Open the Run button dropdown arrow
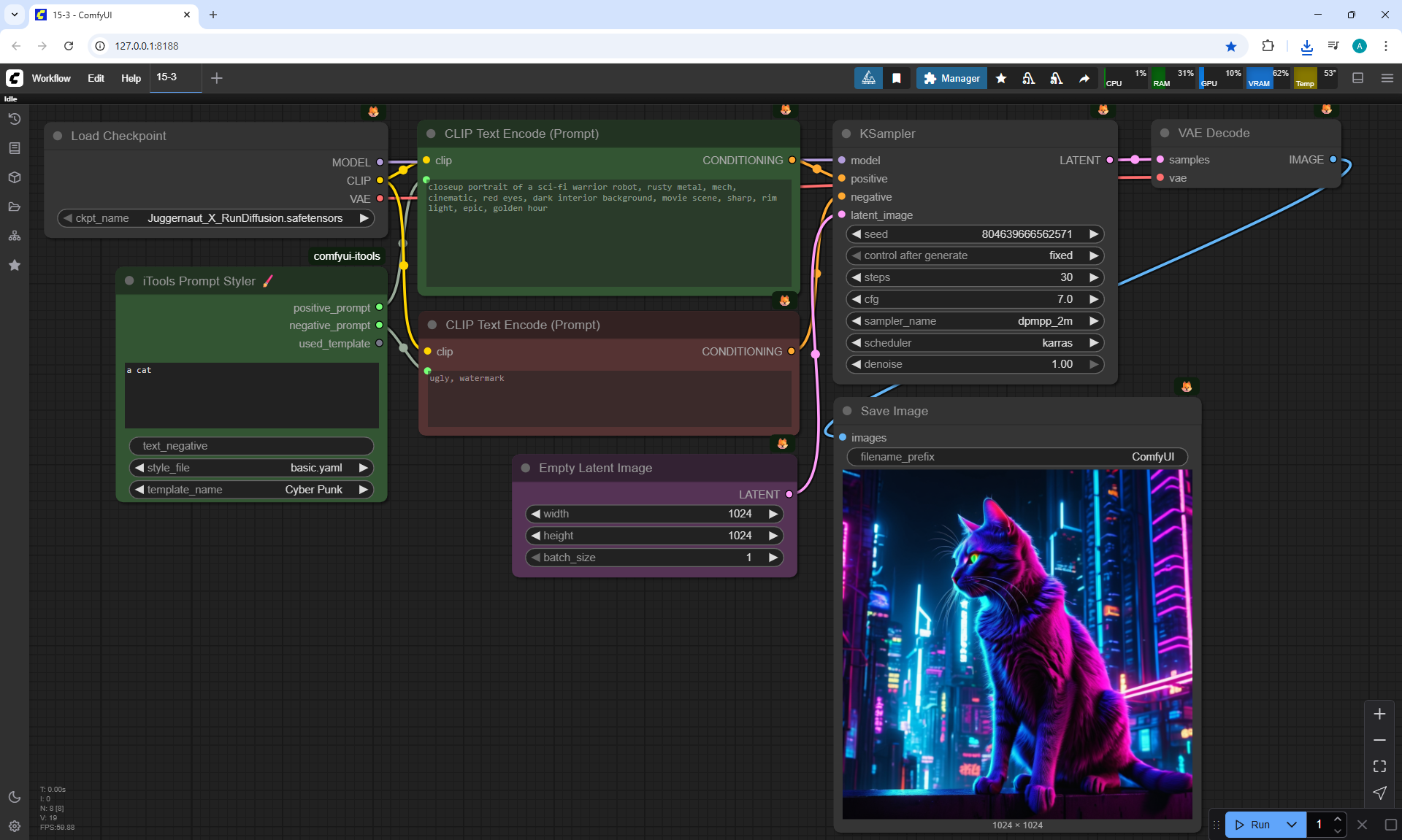 (x=1291, y=825)
